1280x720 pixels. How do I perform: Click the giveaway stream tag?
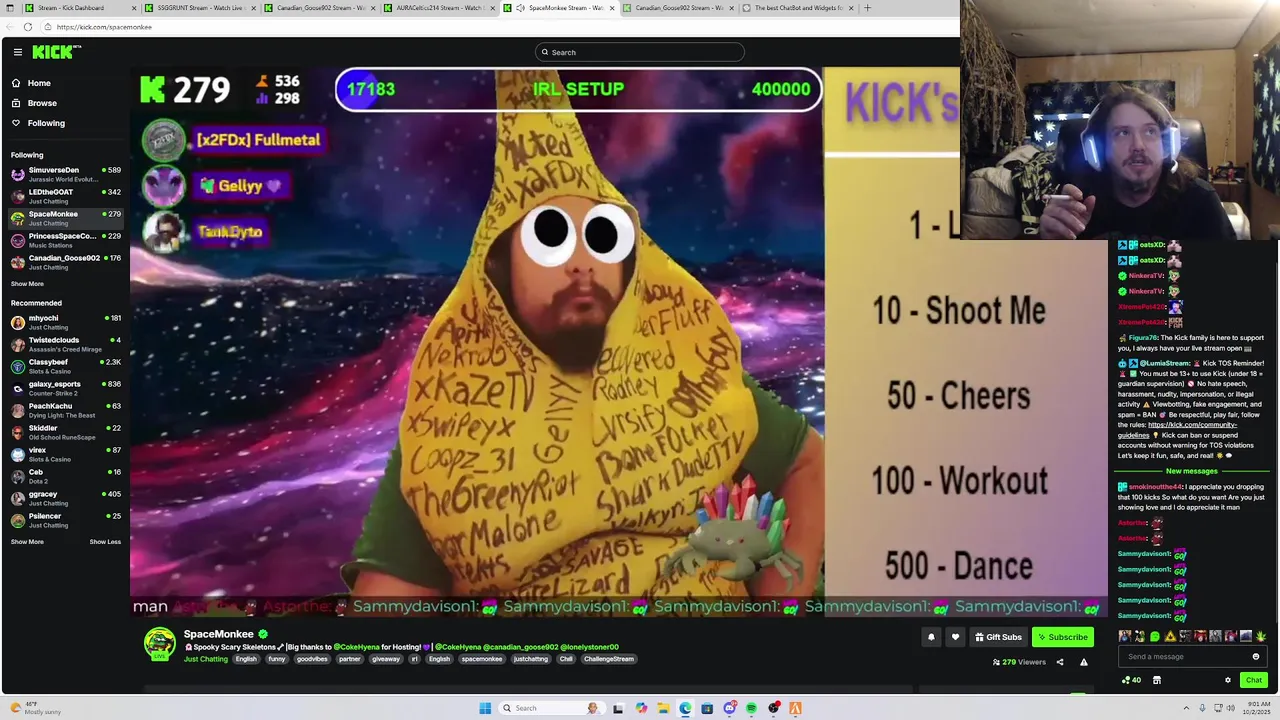(385, 659)
